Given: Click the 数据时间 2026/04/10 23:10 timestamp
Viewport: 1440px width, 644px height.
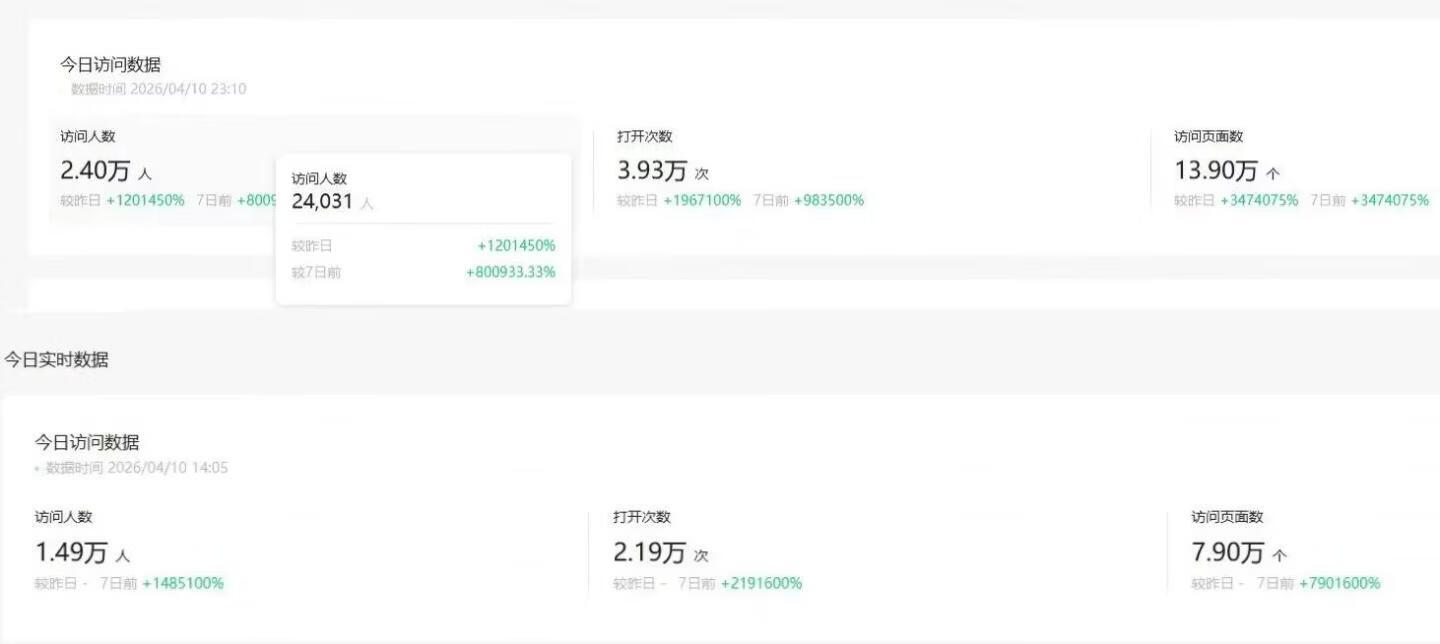Looking at the screenshot, I should [x=159, y=89].
